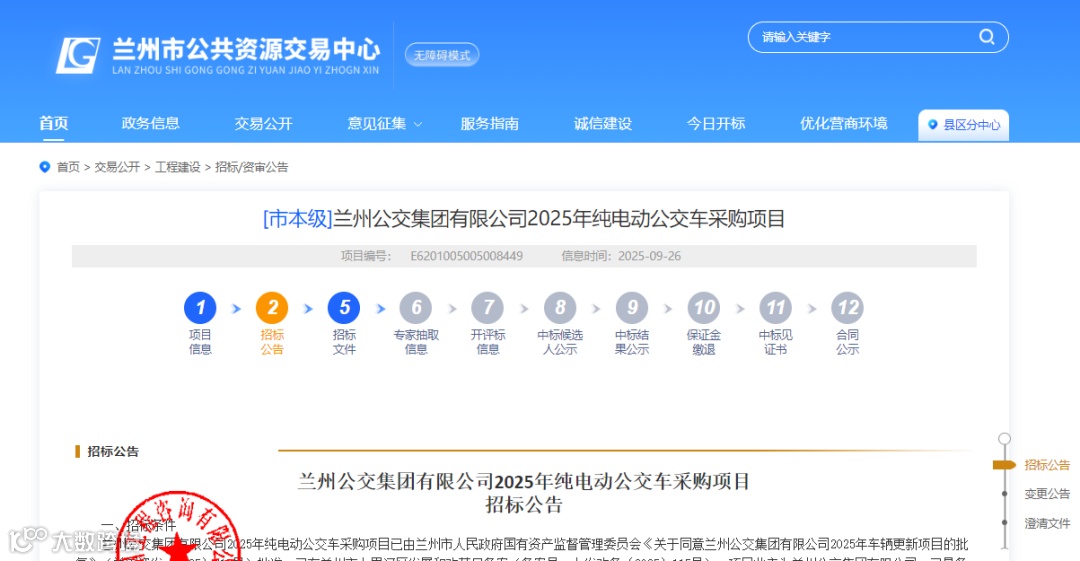1080x561 pixels.
Task: Open step 1 项目信息
Action: (x=200, y=323)
